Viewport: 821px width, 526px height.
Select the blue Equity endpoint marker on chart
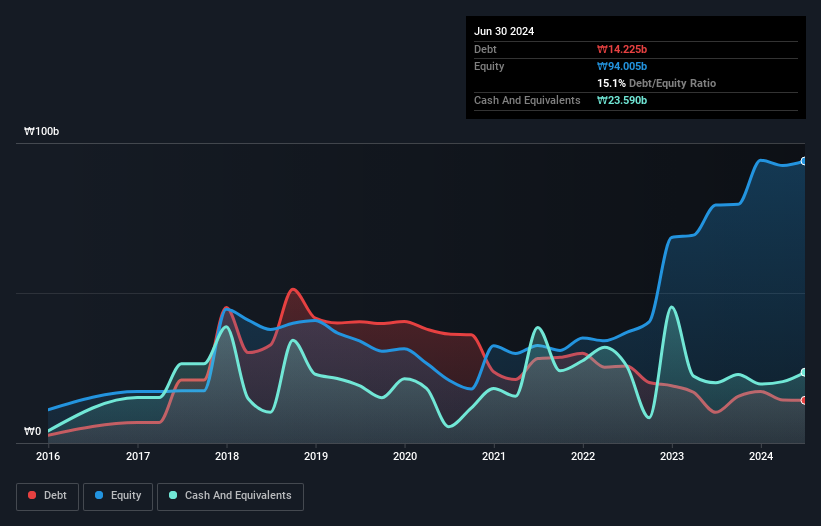coord(804,161)
